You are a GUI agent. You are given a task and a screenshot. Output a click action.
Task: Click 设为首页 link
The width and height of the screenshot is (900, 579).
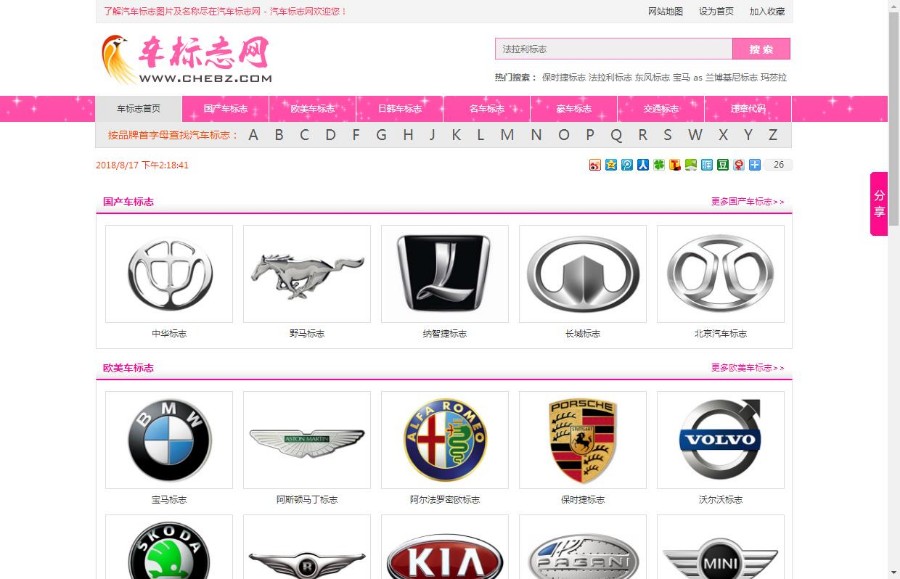(716, 11)
